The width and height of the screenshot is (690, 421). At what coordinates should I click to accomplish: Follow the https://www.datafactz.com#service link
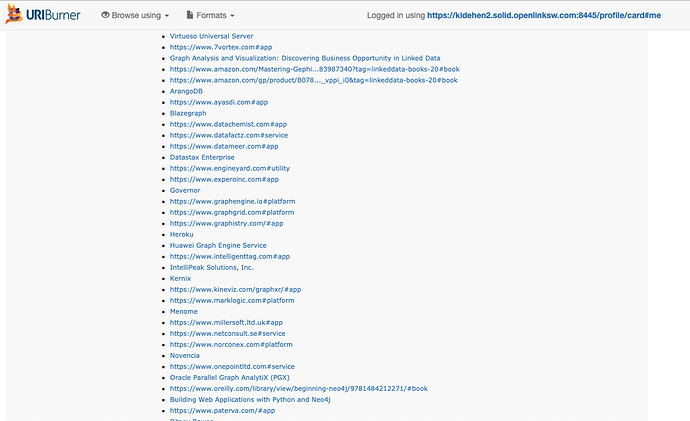point(229,135)
